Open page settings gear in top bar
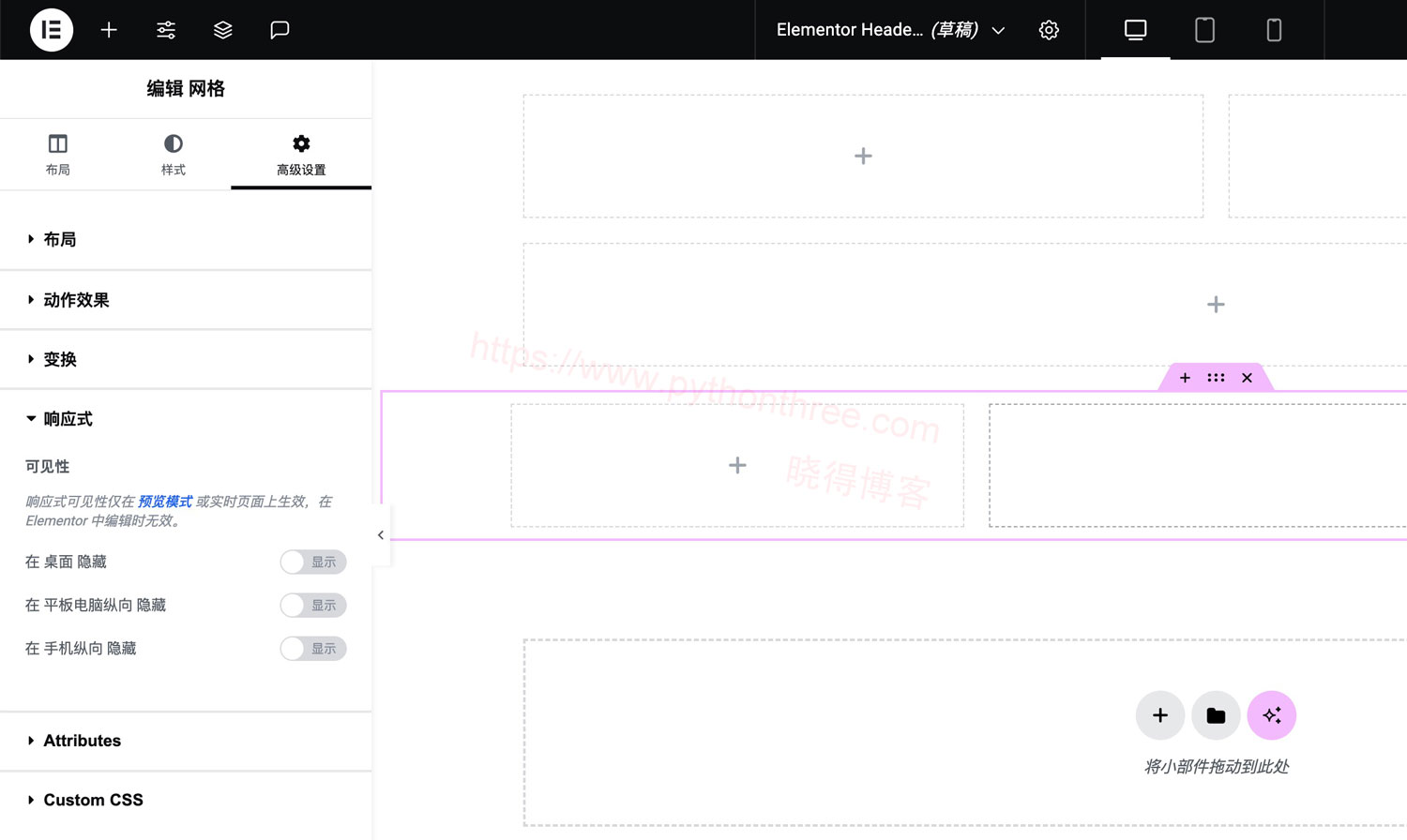This screenshot has width=1407, height=840. [1049, 30]
